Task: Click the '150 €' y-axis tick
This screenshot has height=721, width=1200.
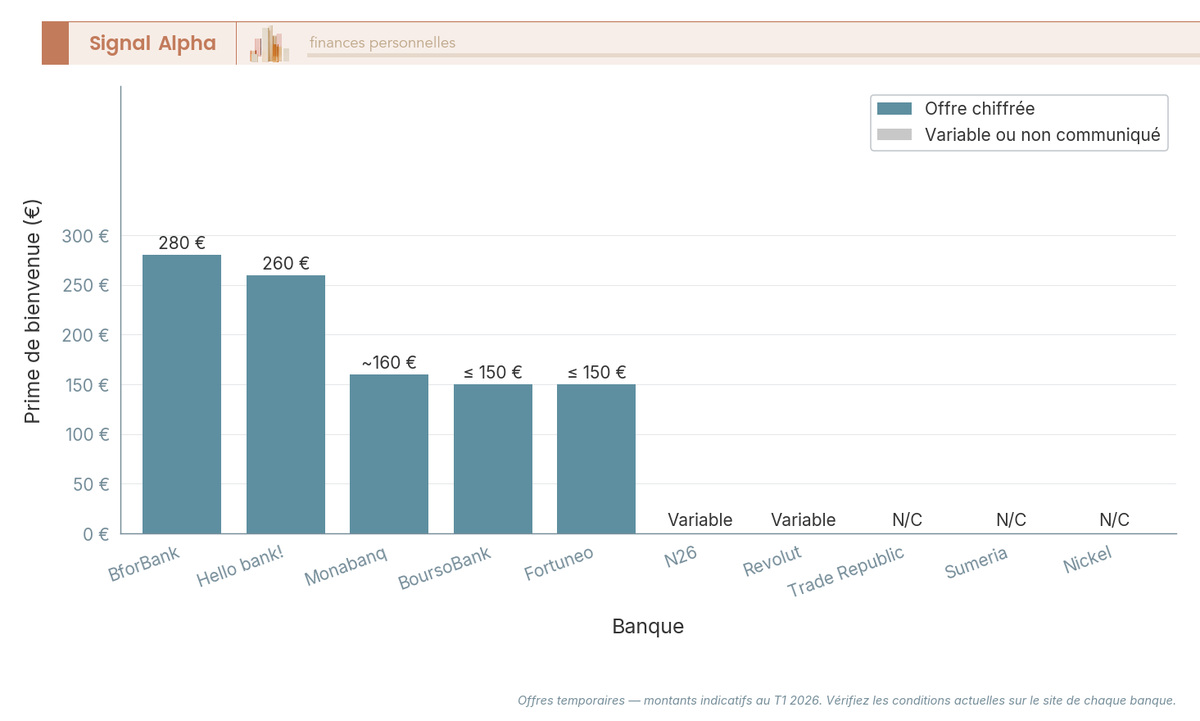Action: tap(85, 385)
